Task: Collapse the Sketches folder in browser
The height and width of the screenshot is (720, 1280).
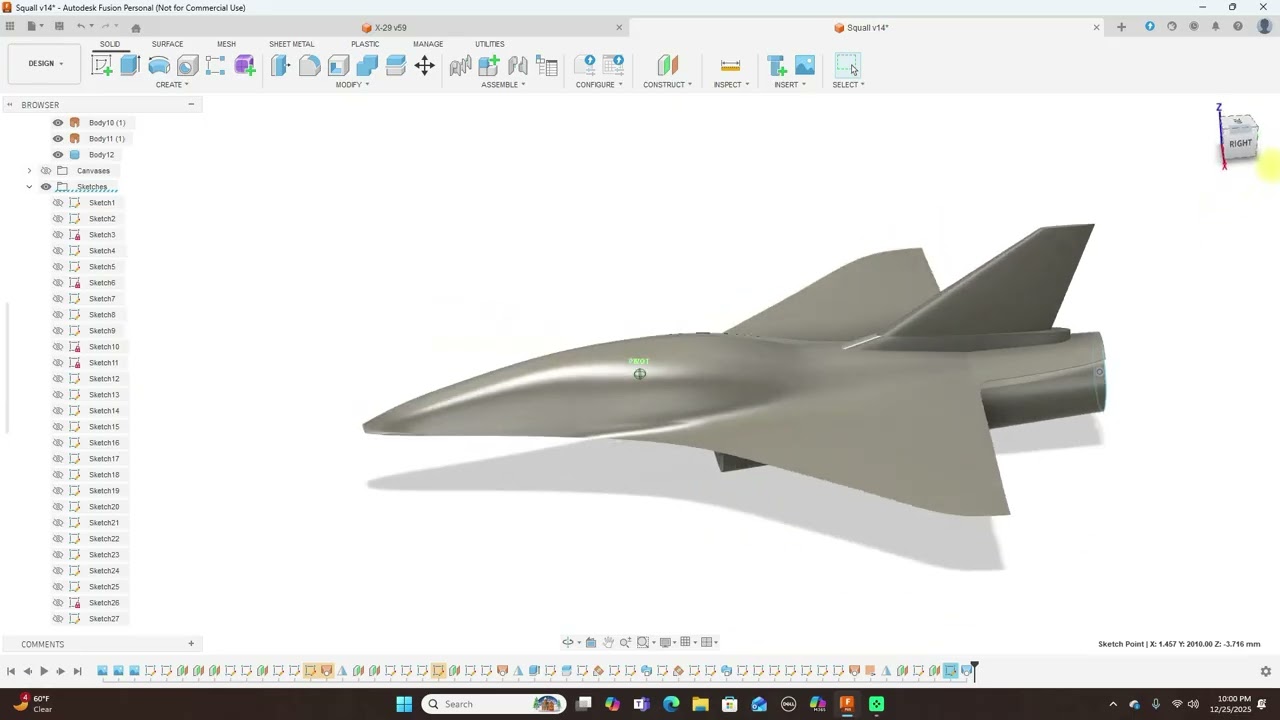Action: click(29, 187)
